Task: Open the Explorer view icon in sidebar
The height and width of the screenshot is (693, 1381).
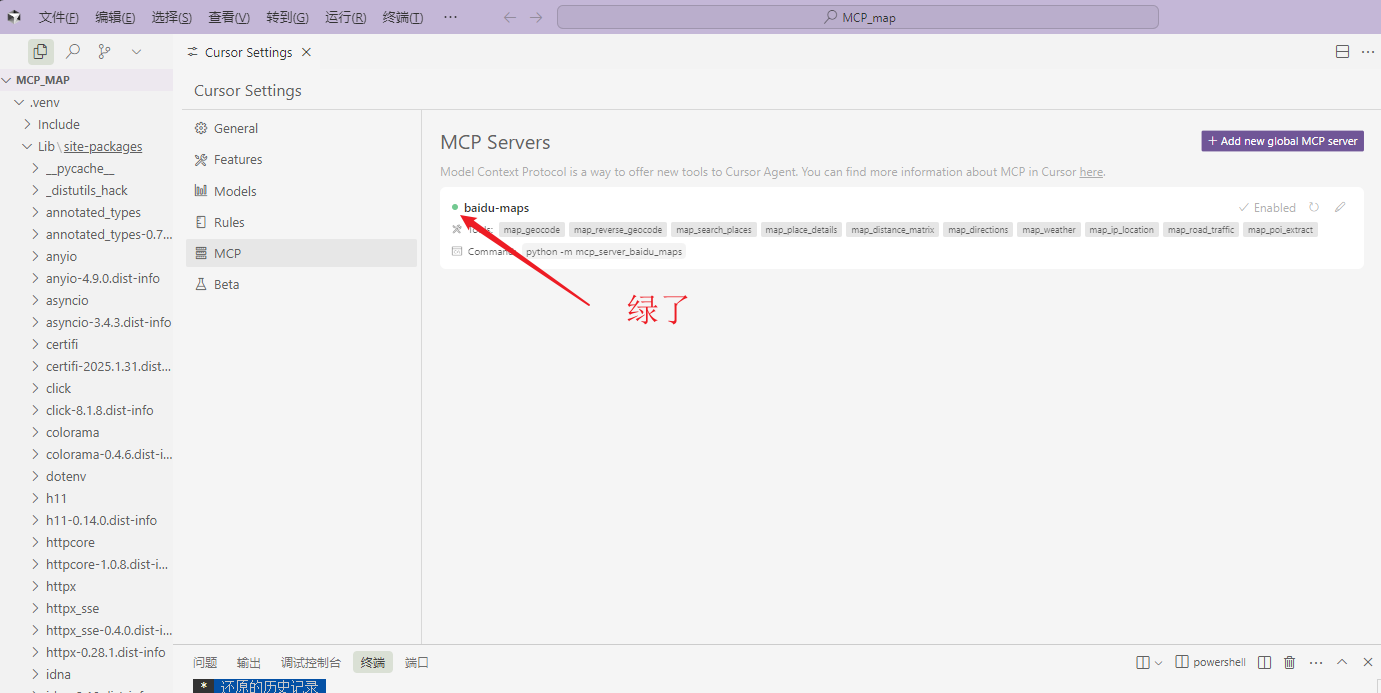Action: [x=40, y=51]
